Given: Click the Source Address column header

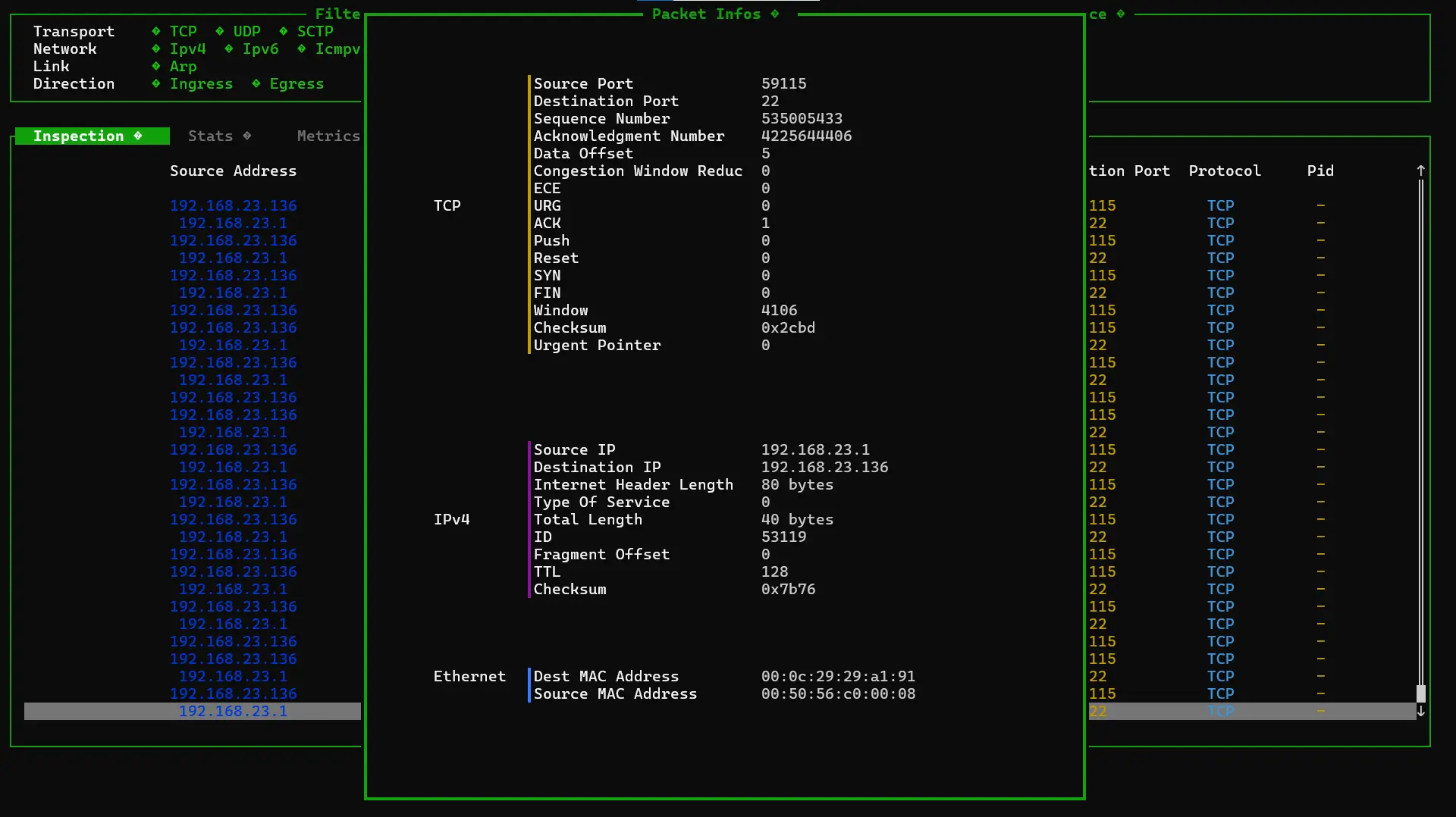Looking at the screenshot, I should [x=233, y=171].
